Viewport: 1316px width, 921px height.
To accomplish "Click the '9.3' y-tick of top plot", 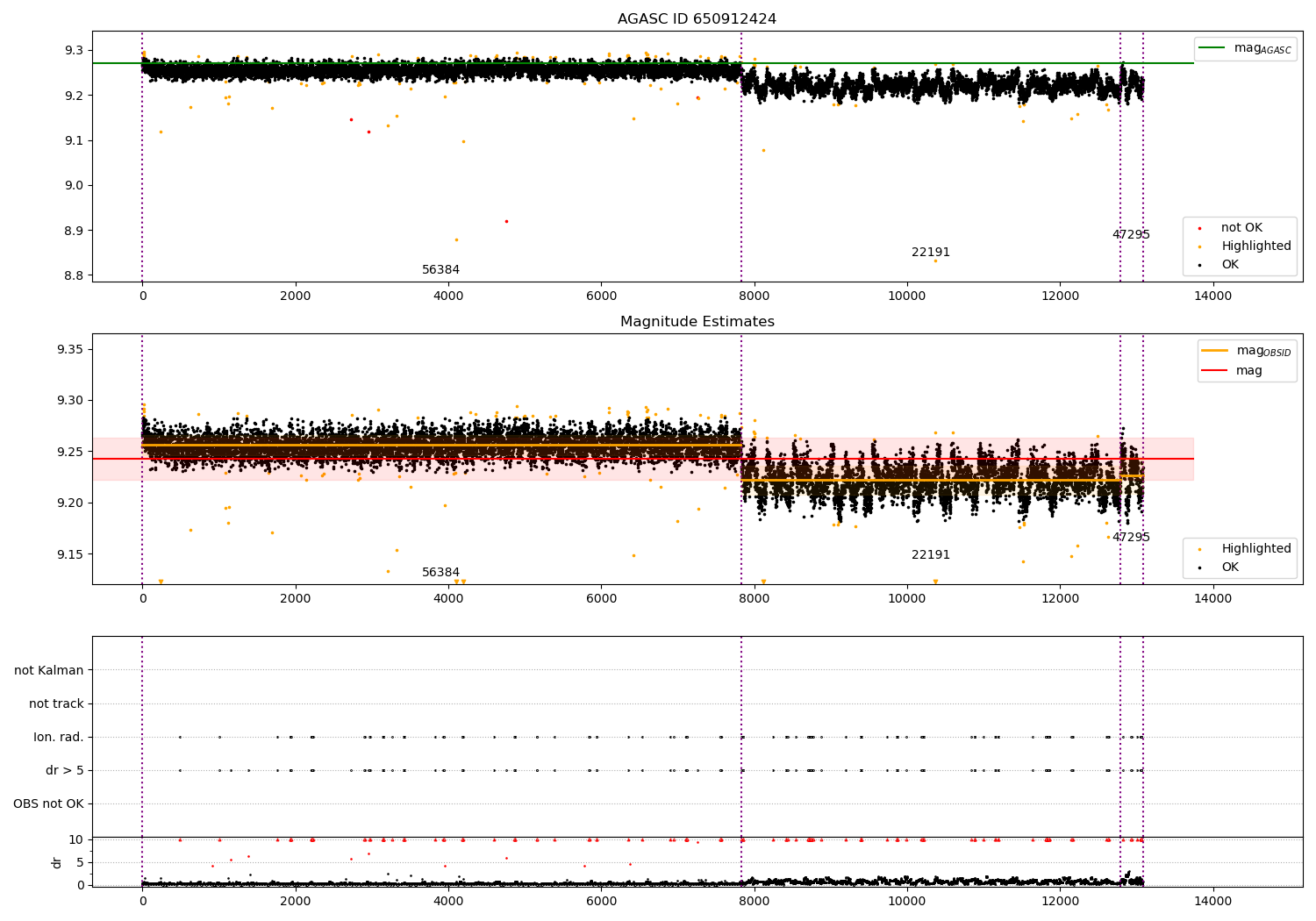I will click(x=74, y=51).
